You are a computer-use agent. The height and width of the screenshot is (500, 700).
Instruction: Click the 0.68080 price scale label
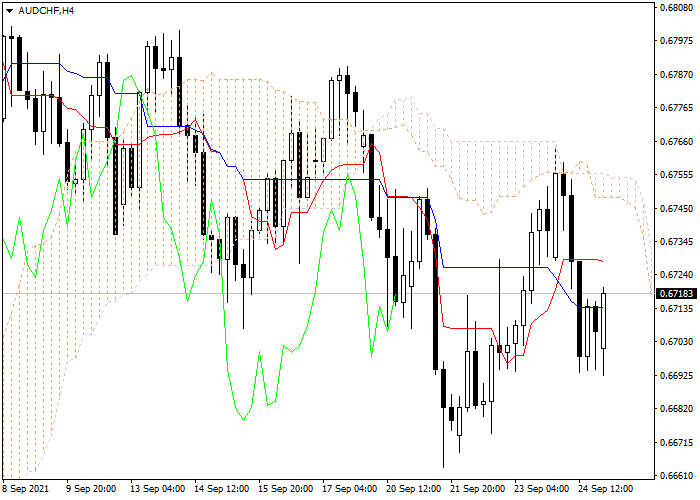(677, 8)
